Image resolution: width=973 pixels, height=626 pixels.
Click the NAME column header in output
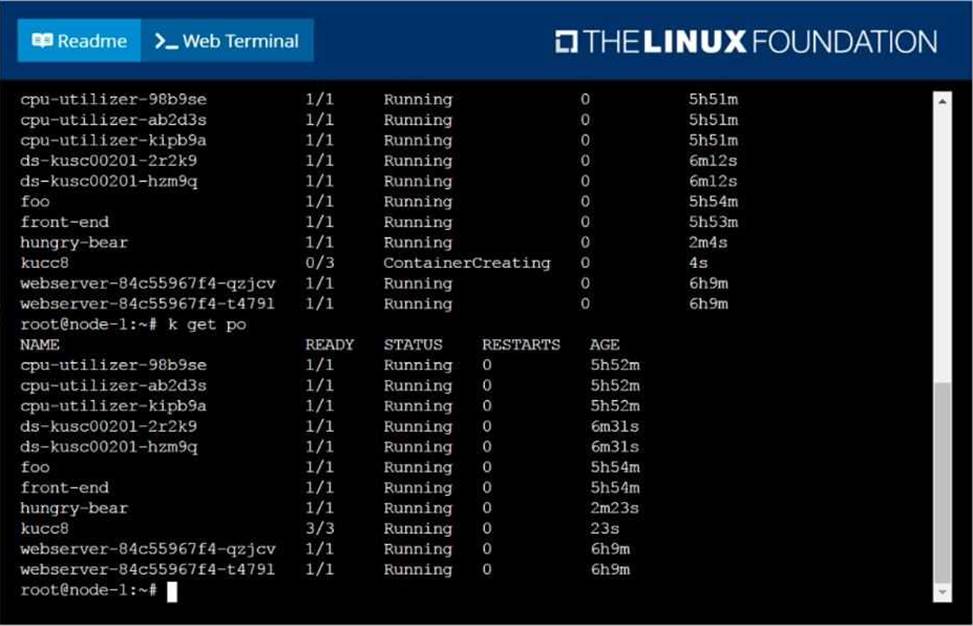pos(40,345)
